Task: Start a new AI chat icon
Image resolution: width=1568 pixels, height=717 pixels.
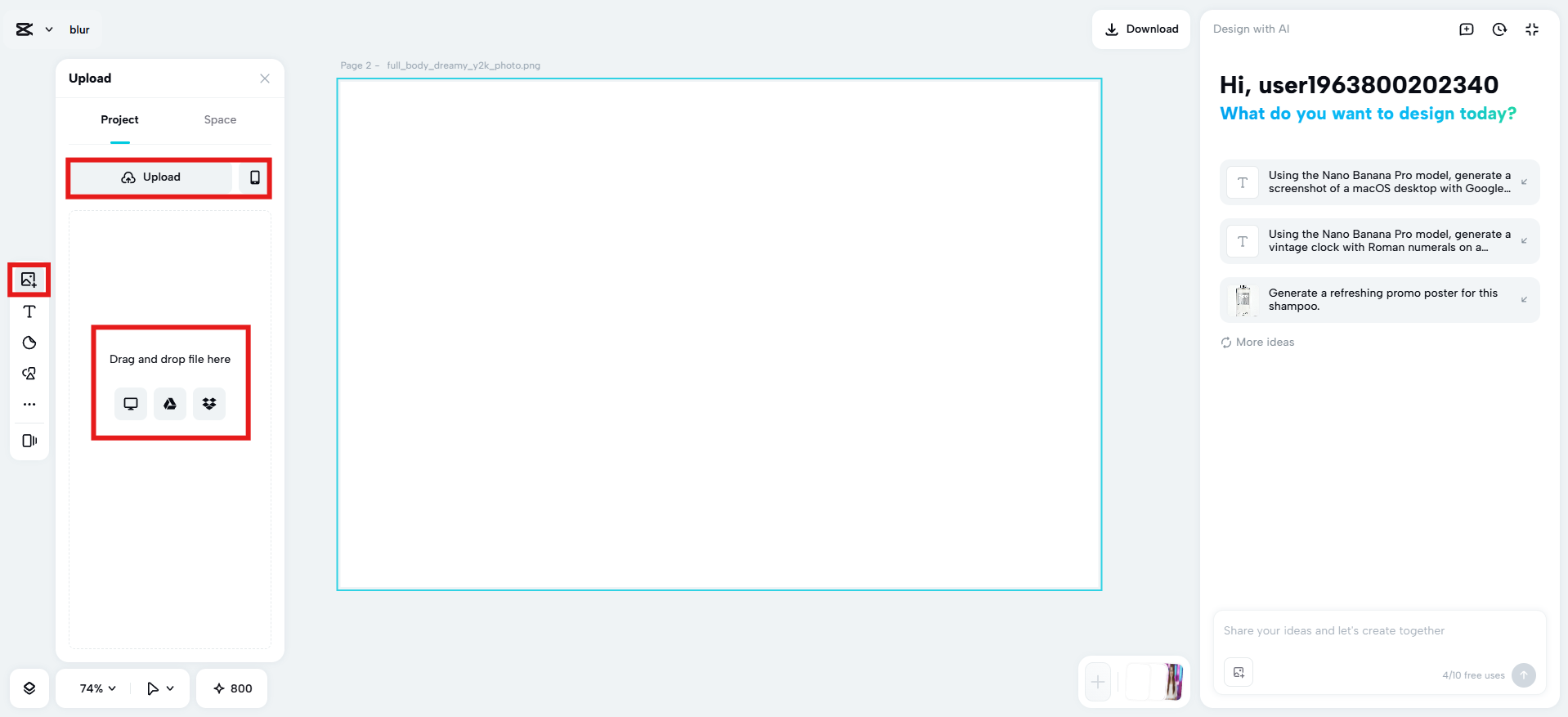Action: tap(1467, 29)
